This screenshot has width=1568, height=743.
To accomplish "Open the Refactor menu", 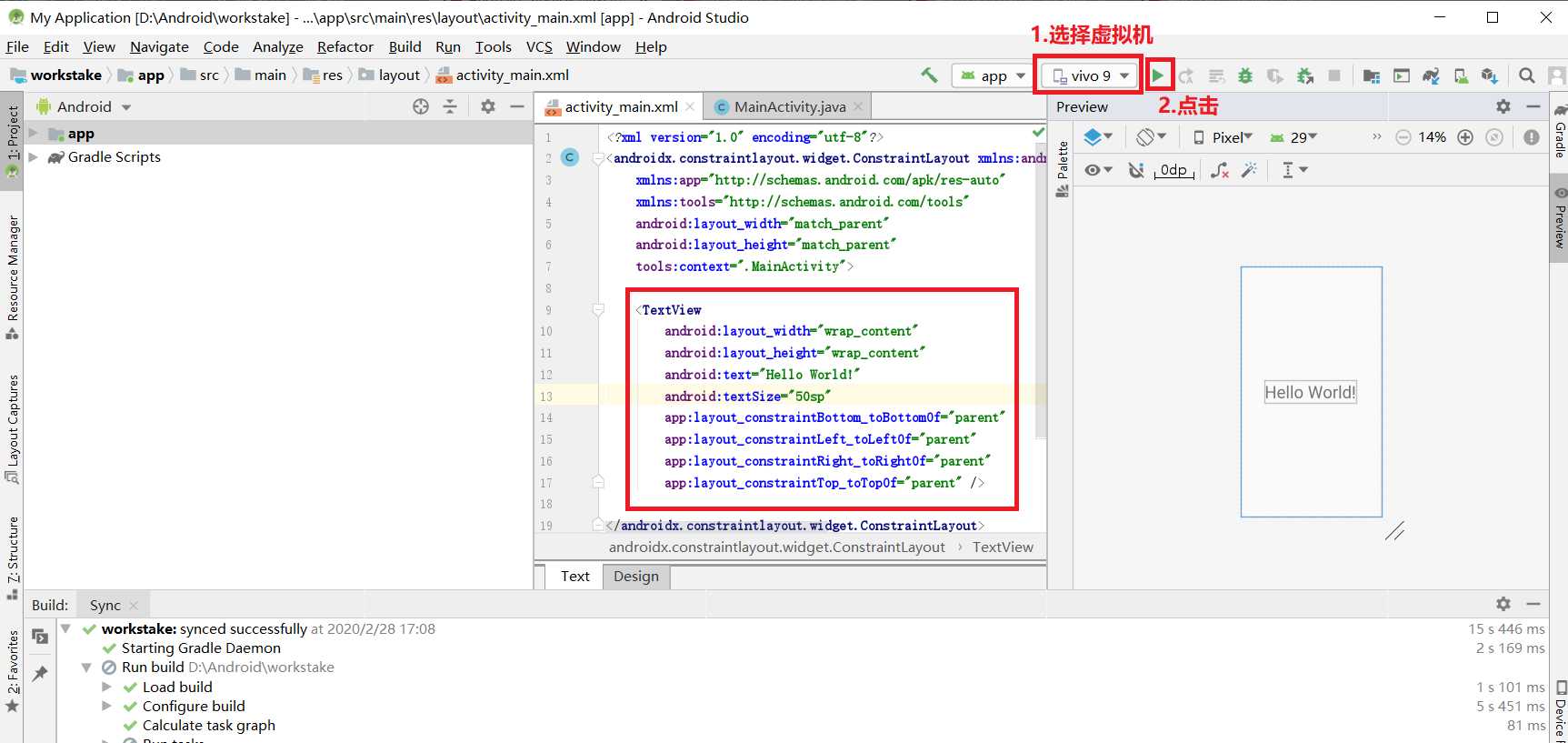I will pos(345,46).
